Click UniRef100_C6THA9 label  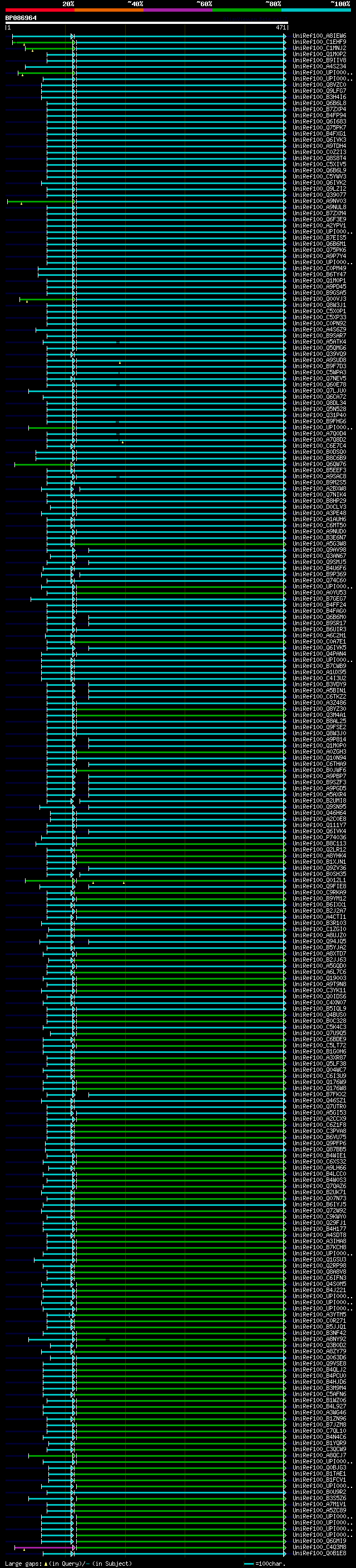tap(319, 764)
